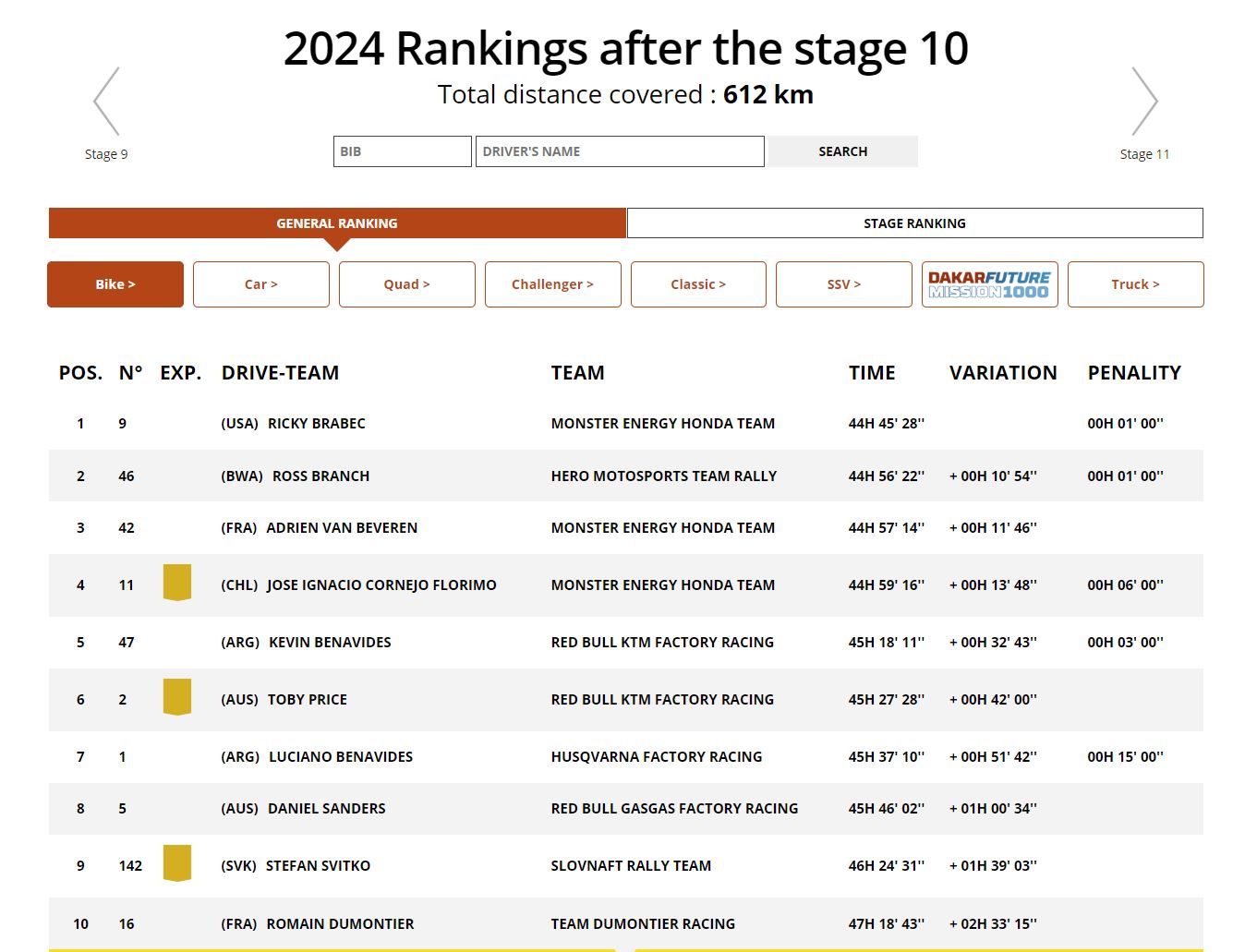Screen dimensions: 1245x952
Task: Focus the BIB number input field
Action: pos(402,151)
